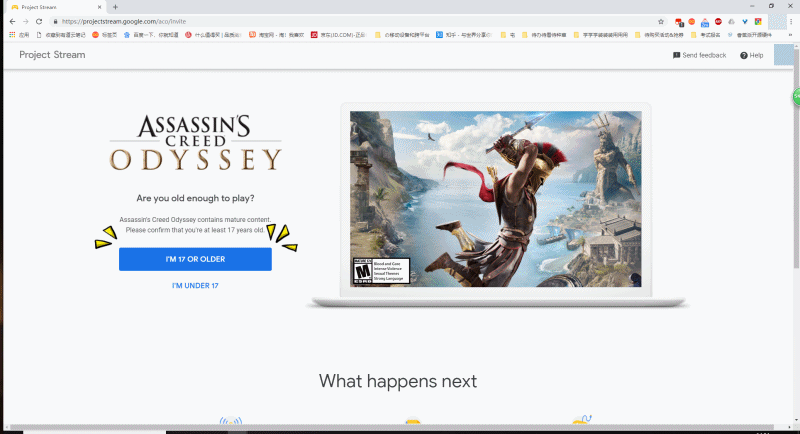Click the red ABP adblock extension icon
This screenshot has width=800, height=434.
click(718, 21)
